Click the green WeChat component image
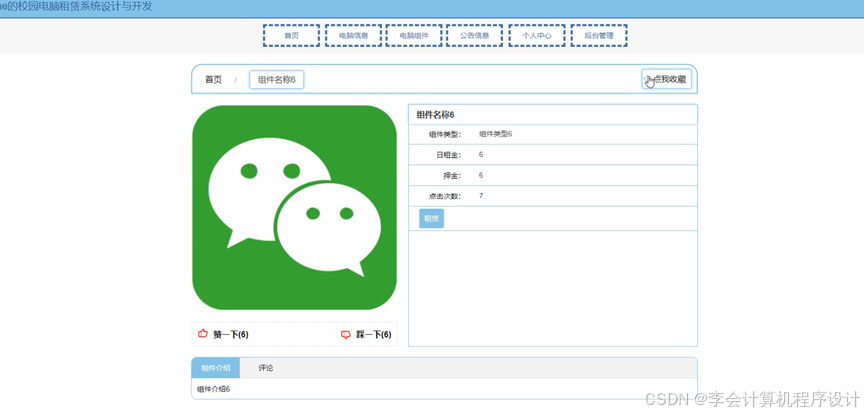The width and height of the screenshot is (864, 414). 294,208
